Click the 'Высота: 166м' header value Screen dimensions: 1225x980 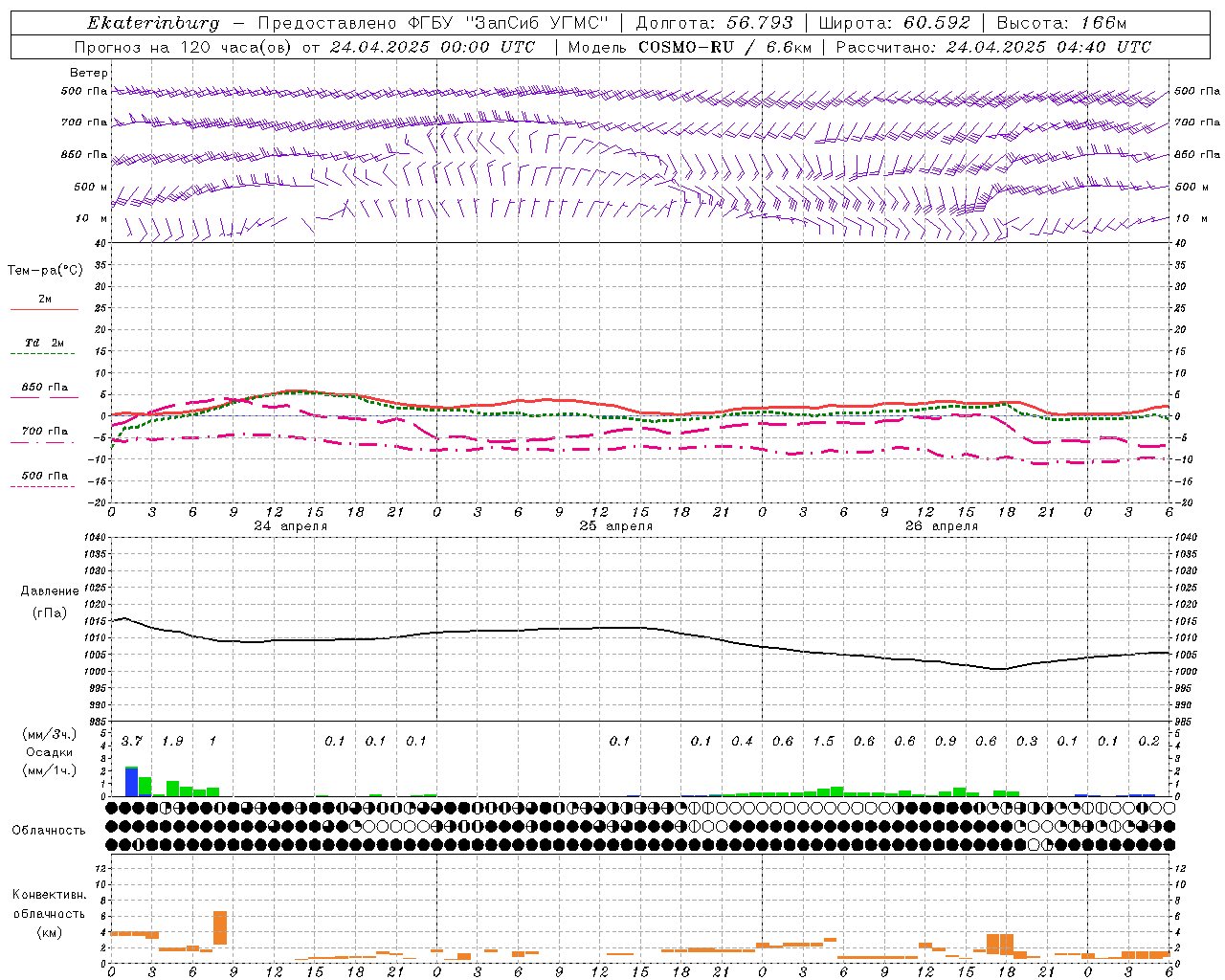[x=1061, y=23]
